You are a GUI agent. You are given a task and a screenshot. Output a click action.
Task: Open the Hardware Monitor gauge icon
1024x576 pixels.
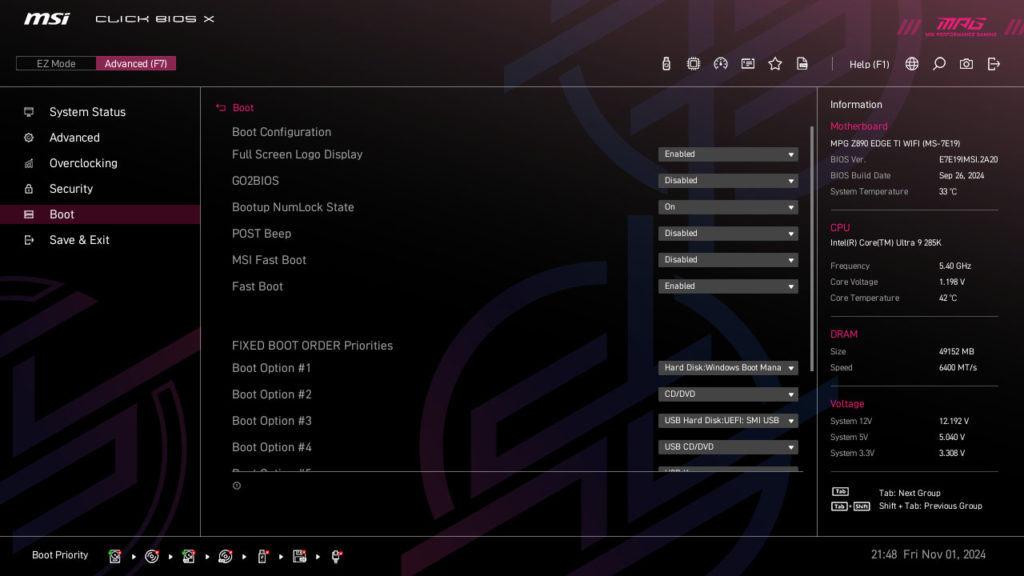tap(721, 62)
